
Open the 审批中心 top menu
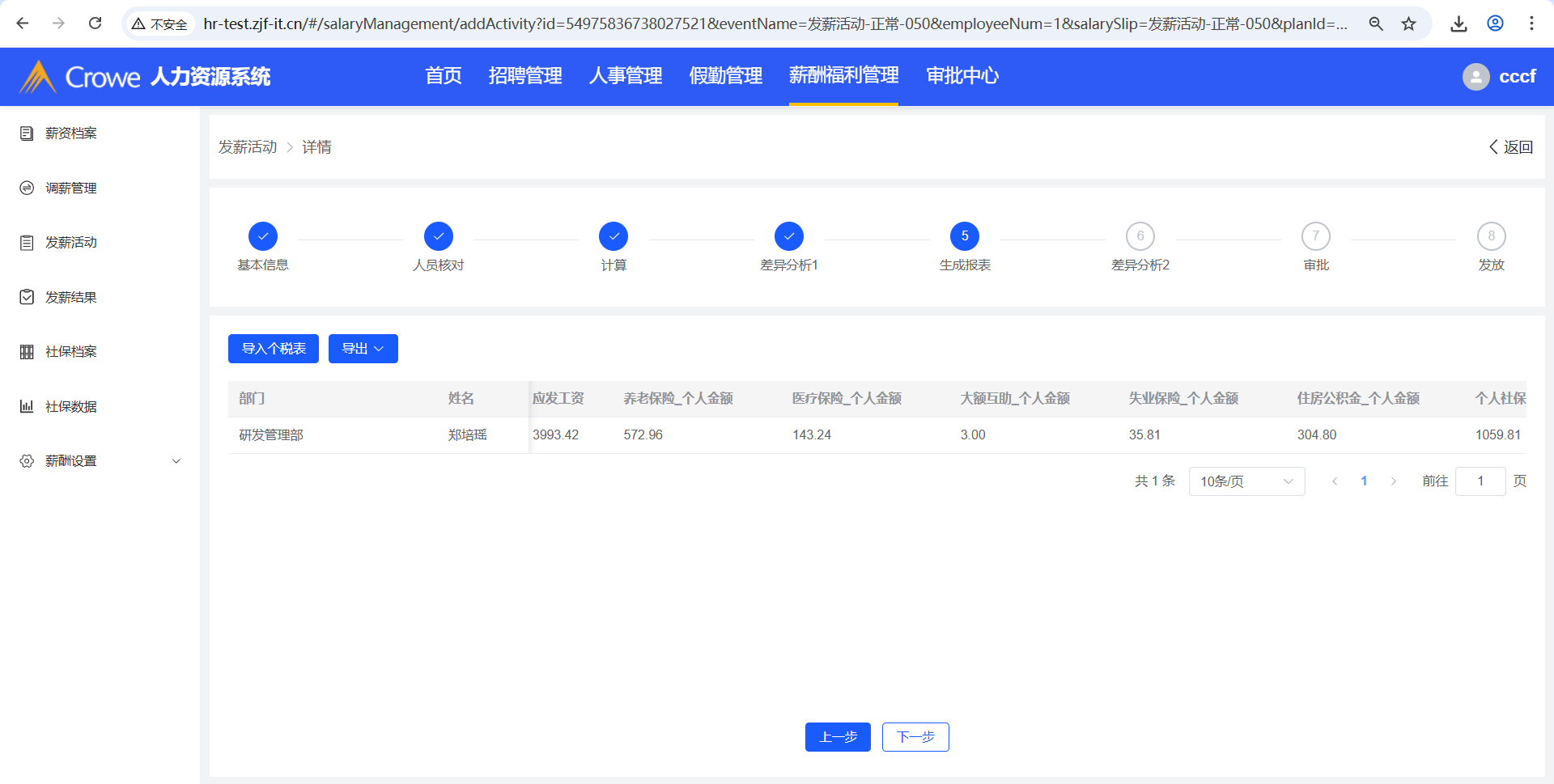coord(962,76)
